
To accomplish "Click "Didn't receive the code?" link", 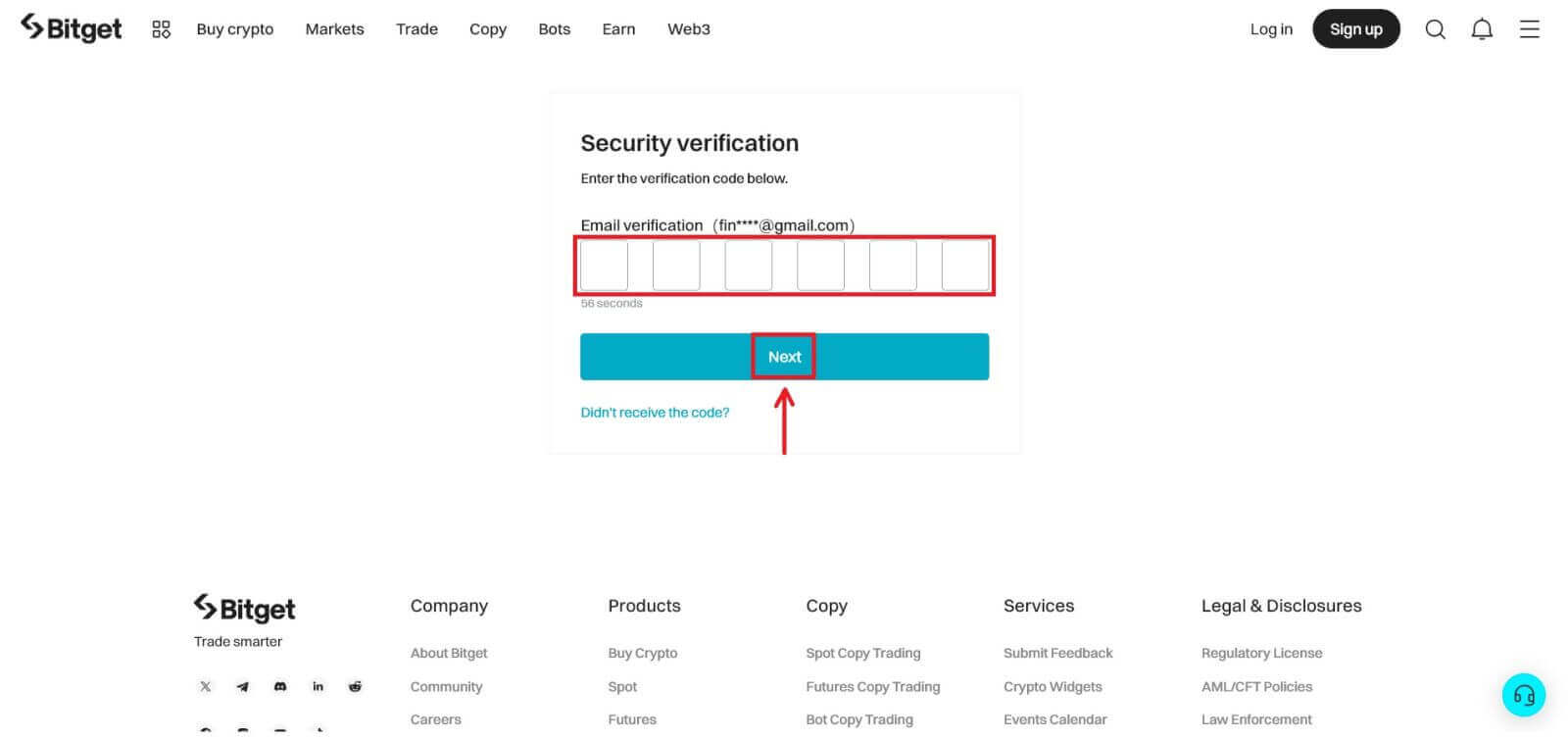I will pyautogui.click(x=655, y=413).
